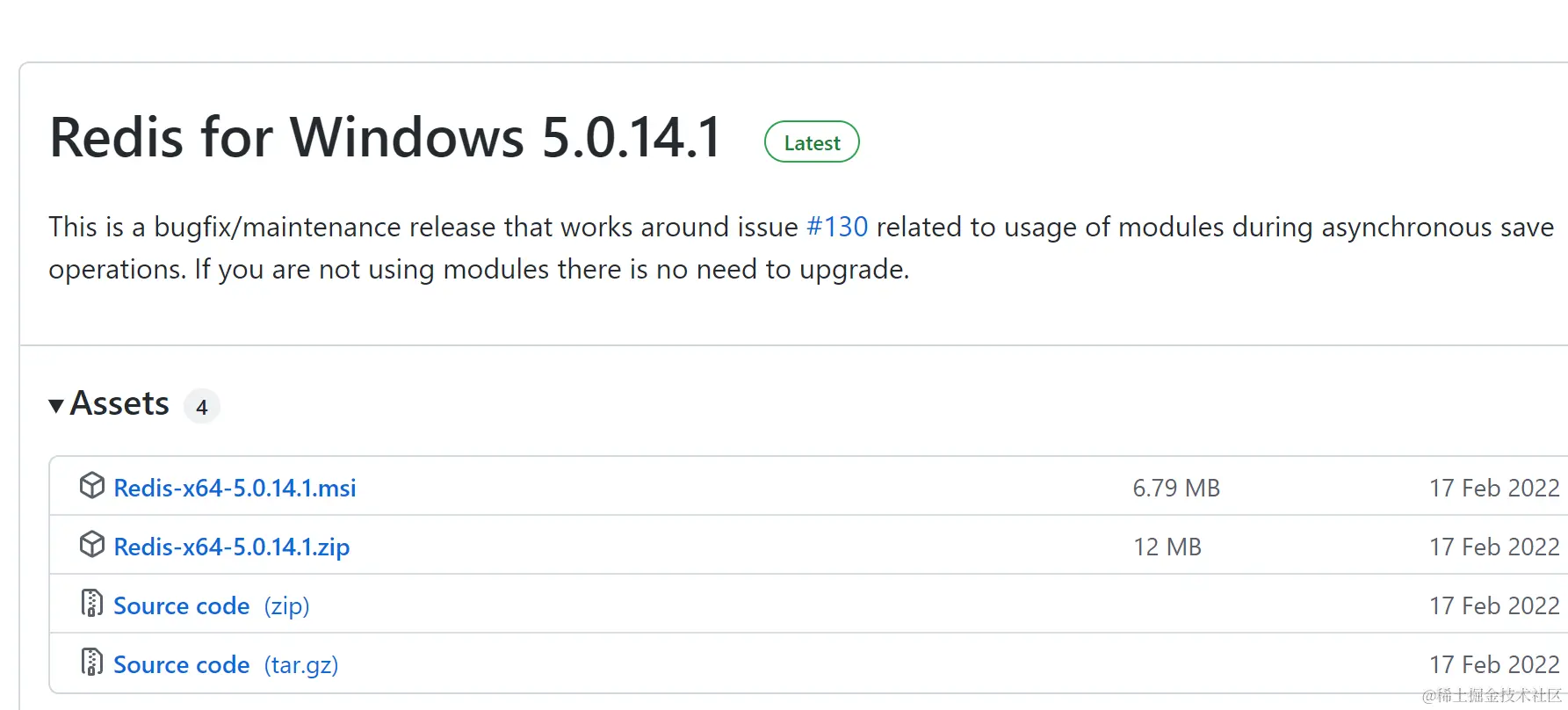Click the file icon beside Source code (zip)
1568x710 pixels.
tap(91, 604)
